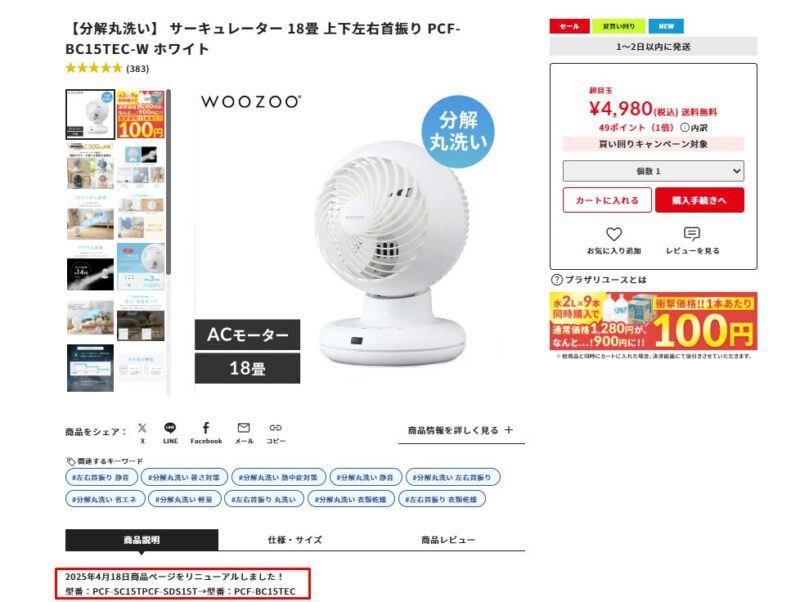
Task: Share product via LINE icon
Action: pos(170,428)
